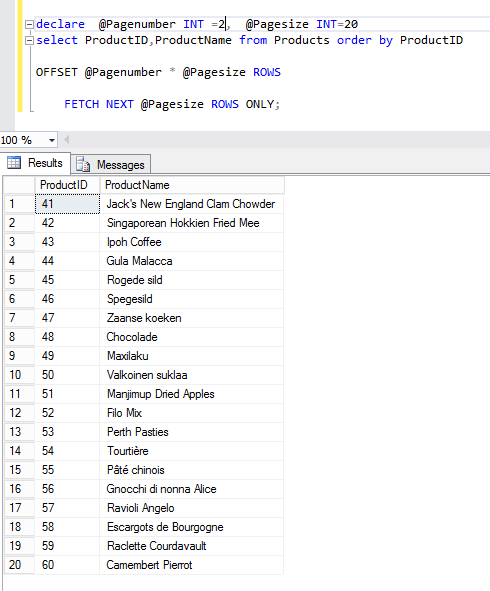This screenshot has width=490, height=591.
Task: Click the Messages tab document icon
Action: coord(83,165)
